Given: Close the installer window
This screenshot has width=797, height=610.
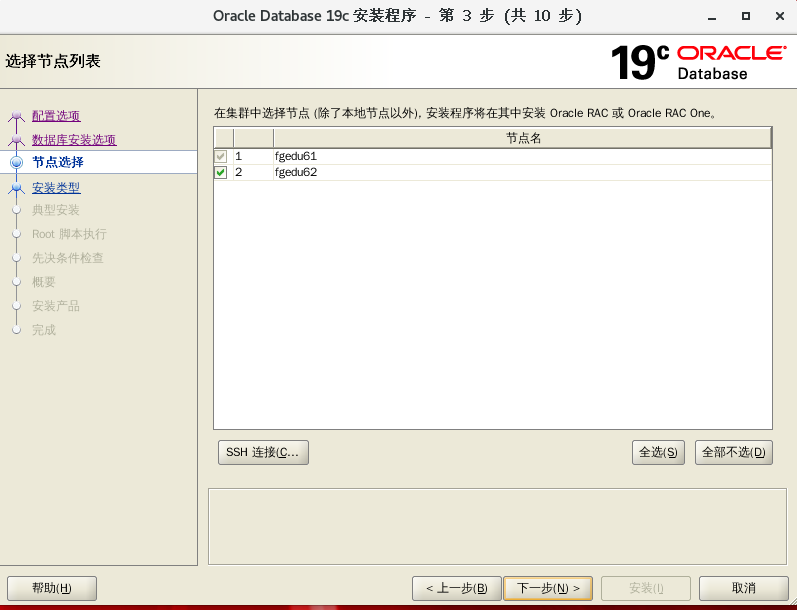Looking at the screenshot, I should (x=780, y=16).
